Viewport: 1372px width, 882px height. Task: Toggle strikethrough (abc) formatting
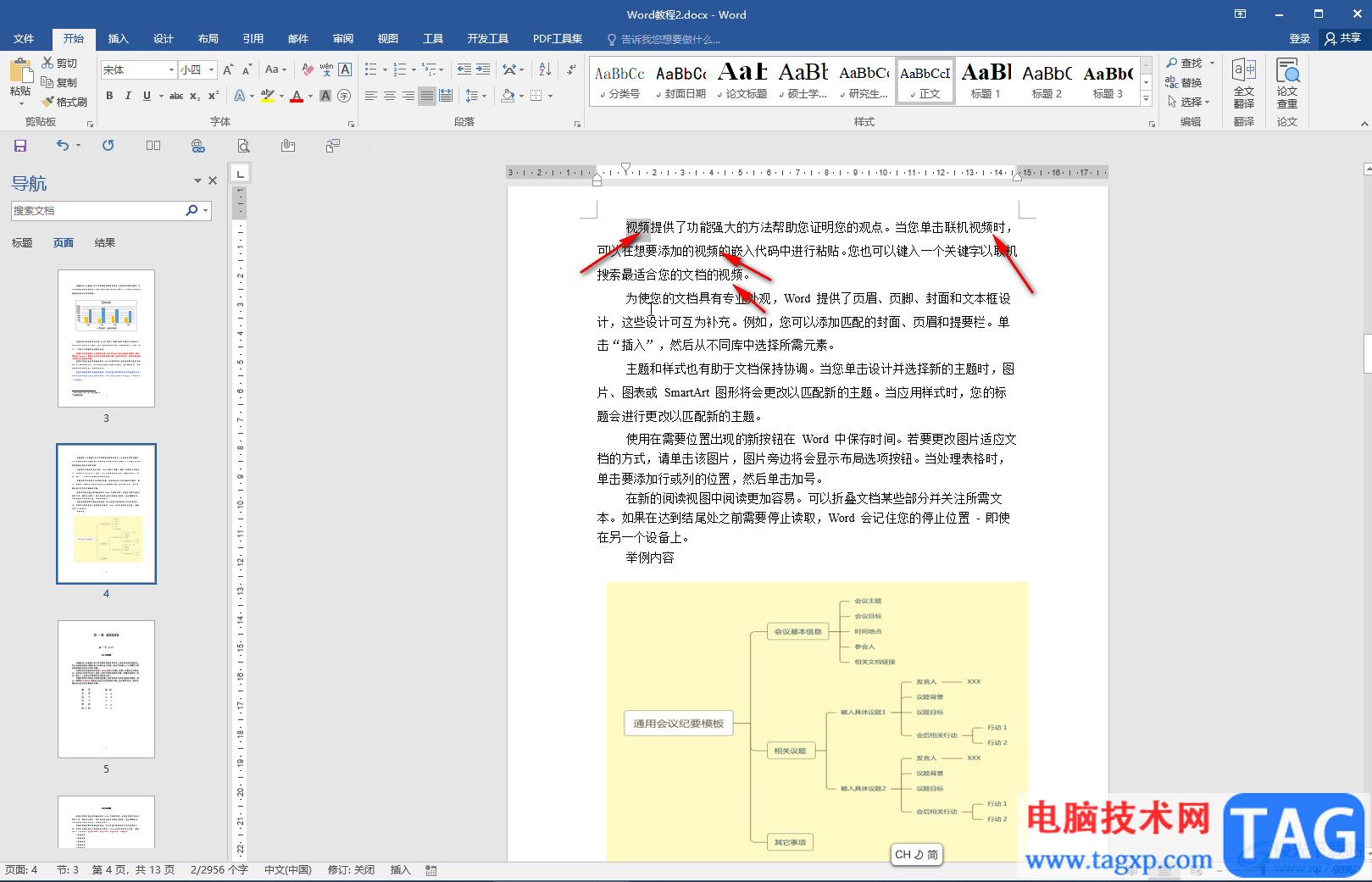pyautogui.click(x=176, y=96)
